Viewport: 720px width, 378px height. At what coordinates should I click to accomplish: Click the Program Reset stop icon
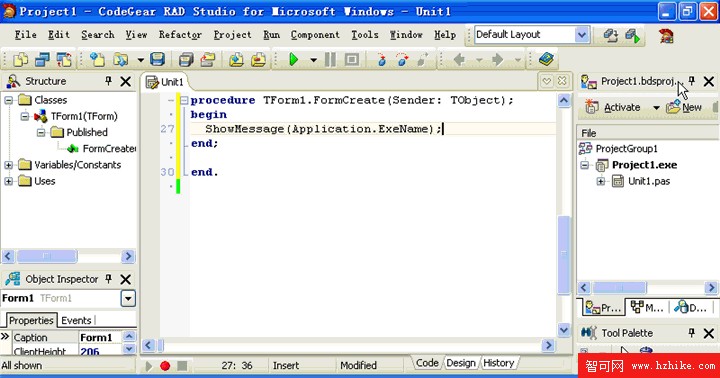[x=352, y=60]
